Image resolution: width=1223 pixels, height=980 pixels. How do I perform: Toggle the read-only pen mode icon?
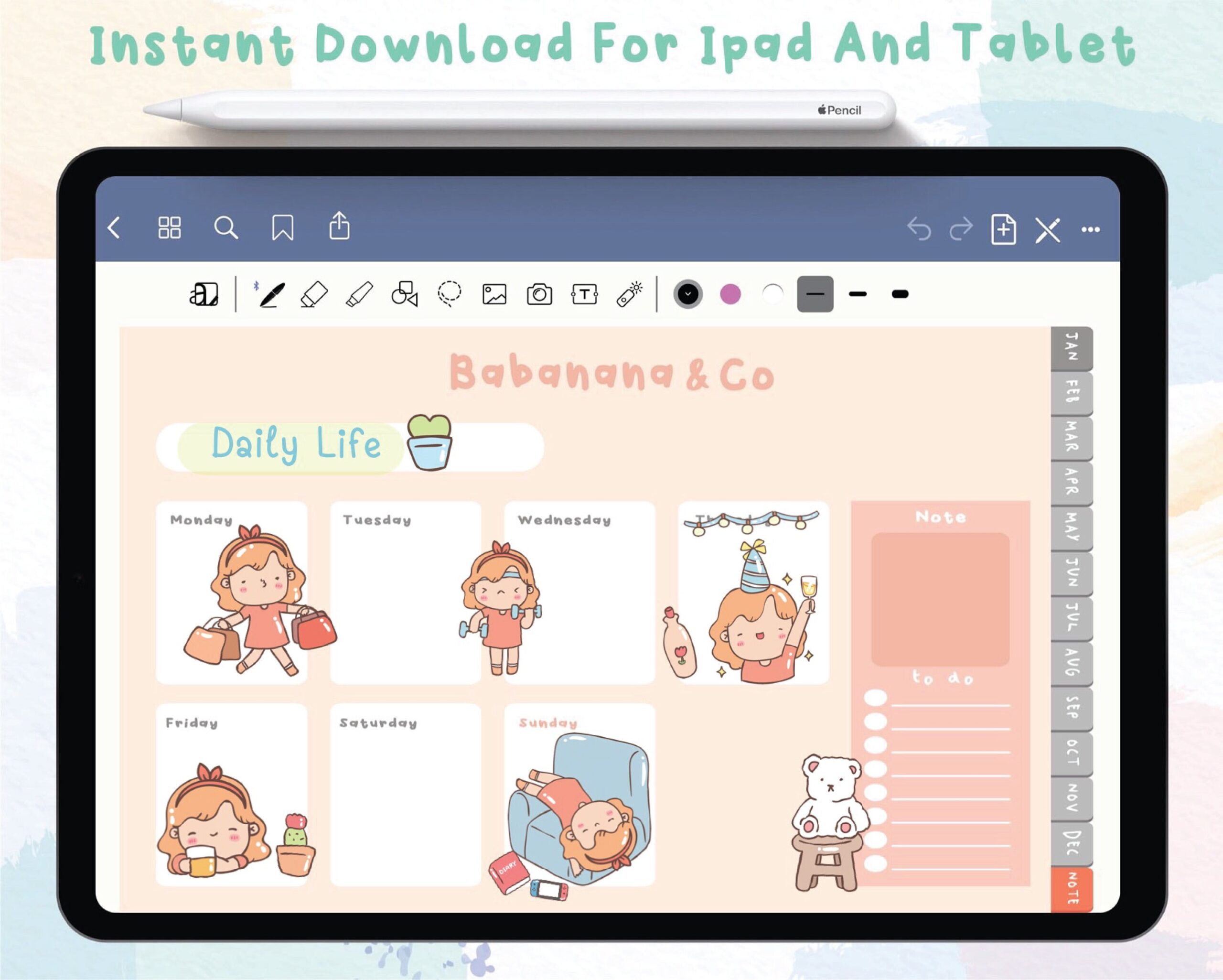pyautogui.click(x=1047, y=230)
